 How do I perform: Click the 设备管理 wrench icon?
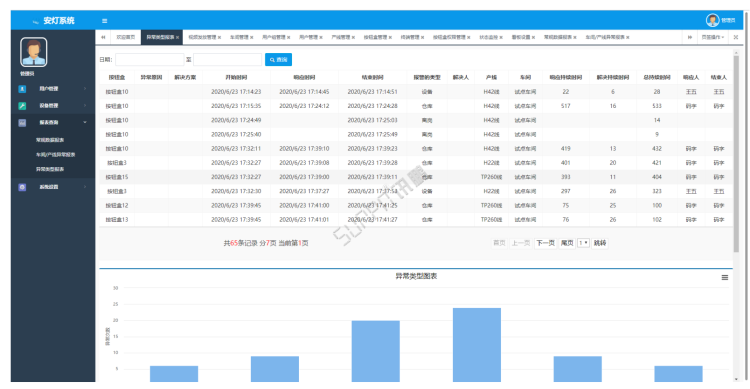click(22, 106)
